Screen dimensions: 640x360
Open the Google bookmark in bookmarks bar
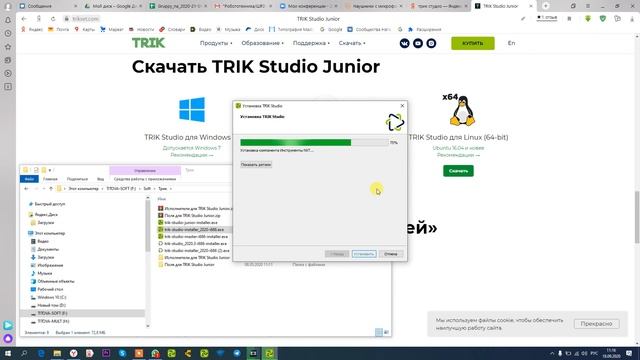331,29
